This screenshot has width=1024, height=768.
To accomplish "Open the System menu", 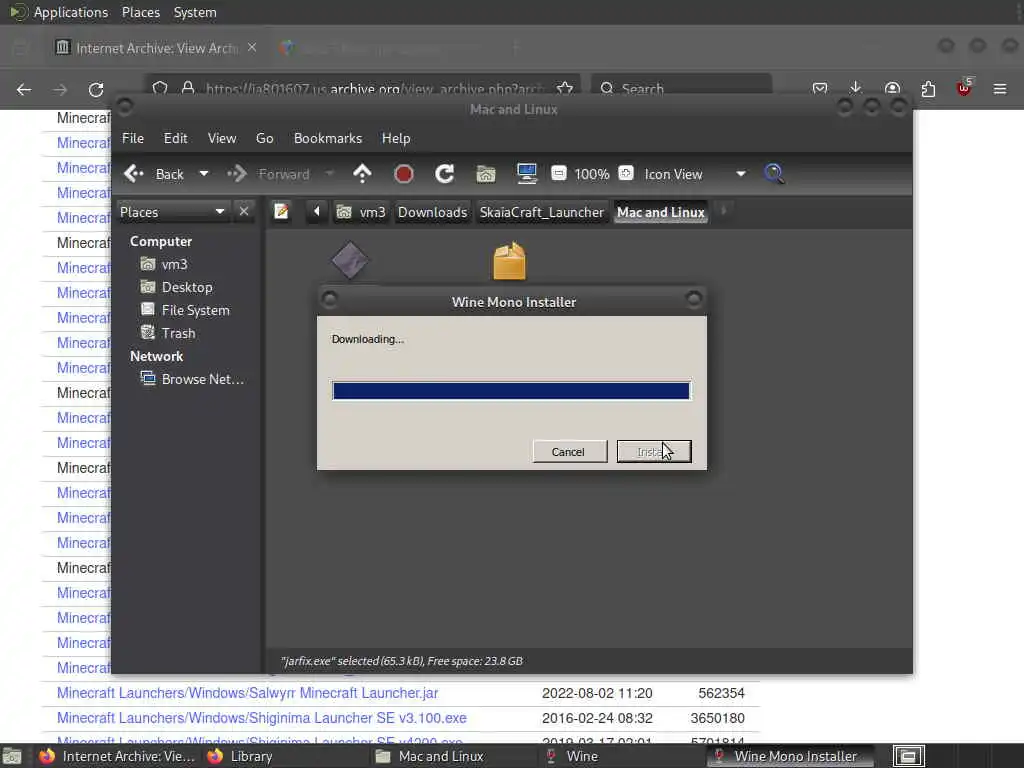I will coord(195,12).
